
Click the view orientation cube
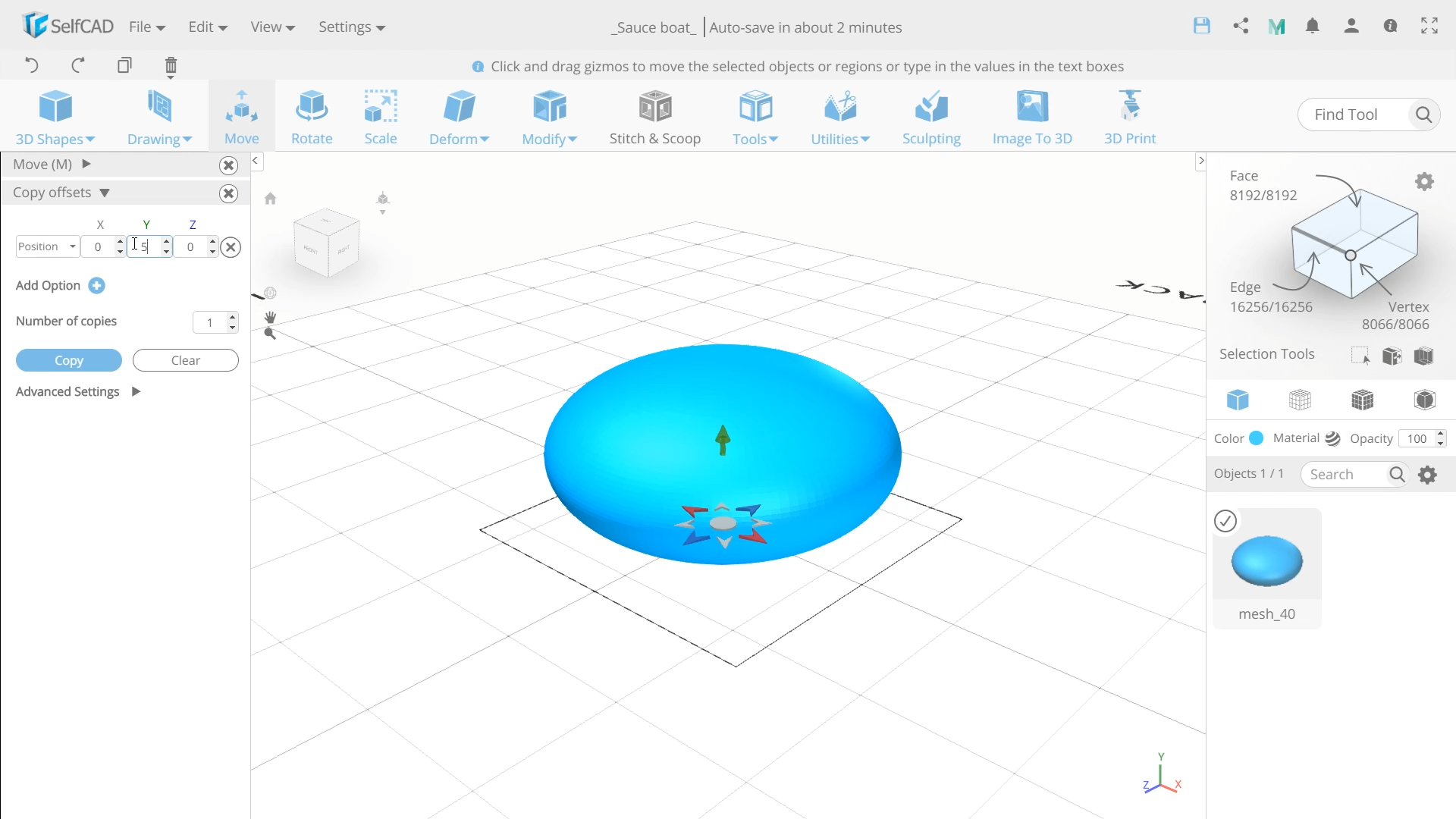[327, 242]
